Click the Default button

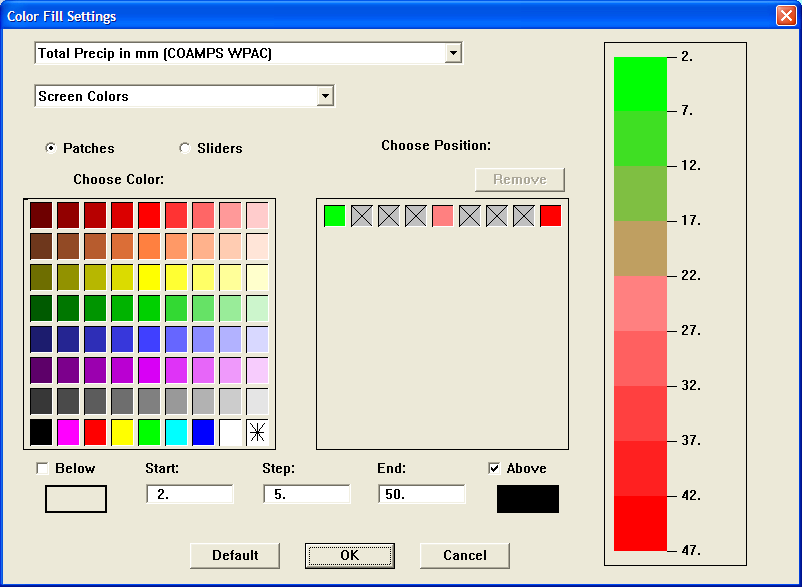point(234,555)
